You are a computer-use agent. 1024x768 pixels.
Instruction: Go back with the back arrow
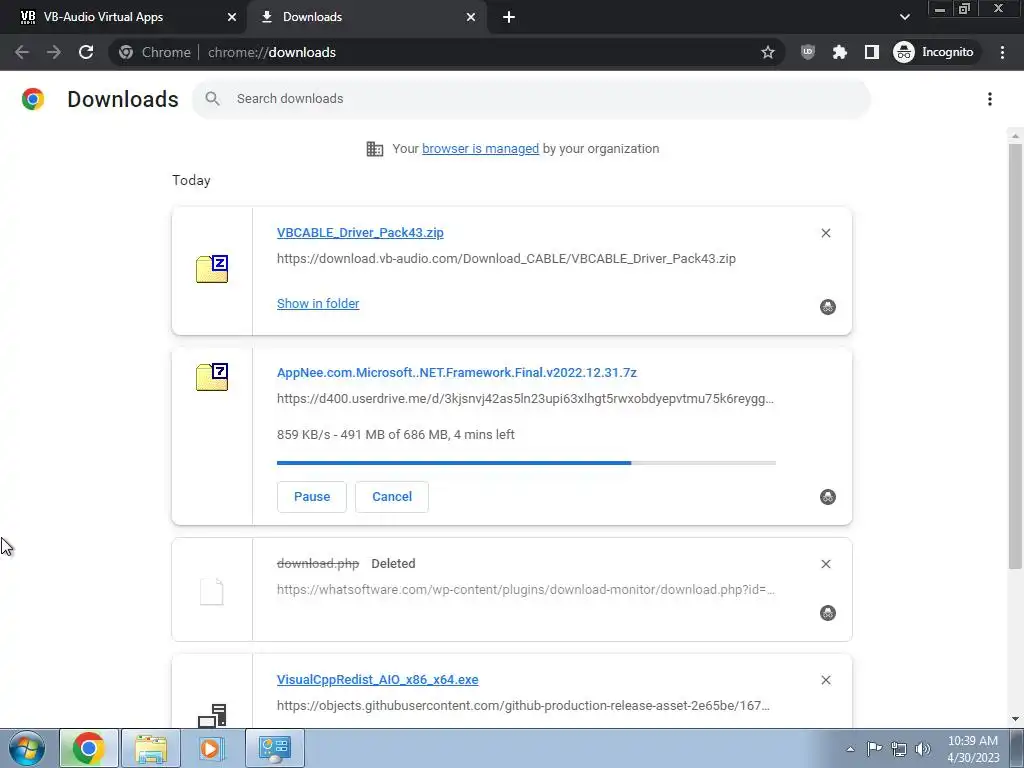22,52
